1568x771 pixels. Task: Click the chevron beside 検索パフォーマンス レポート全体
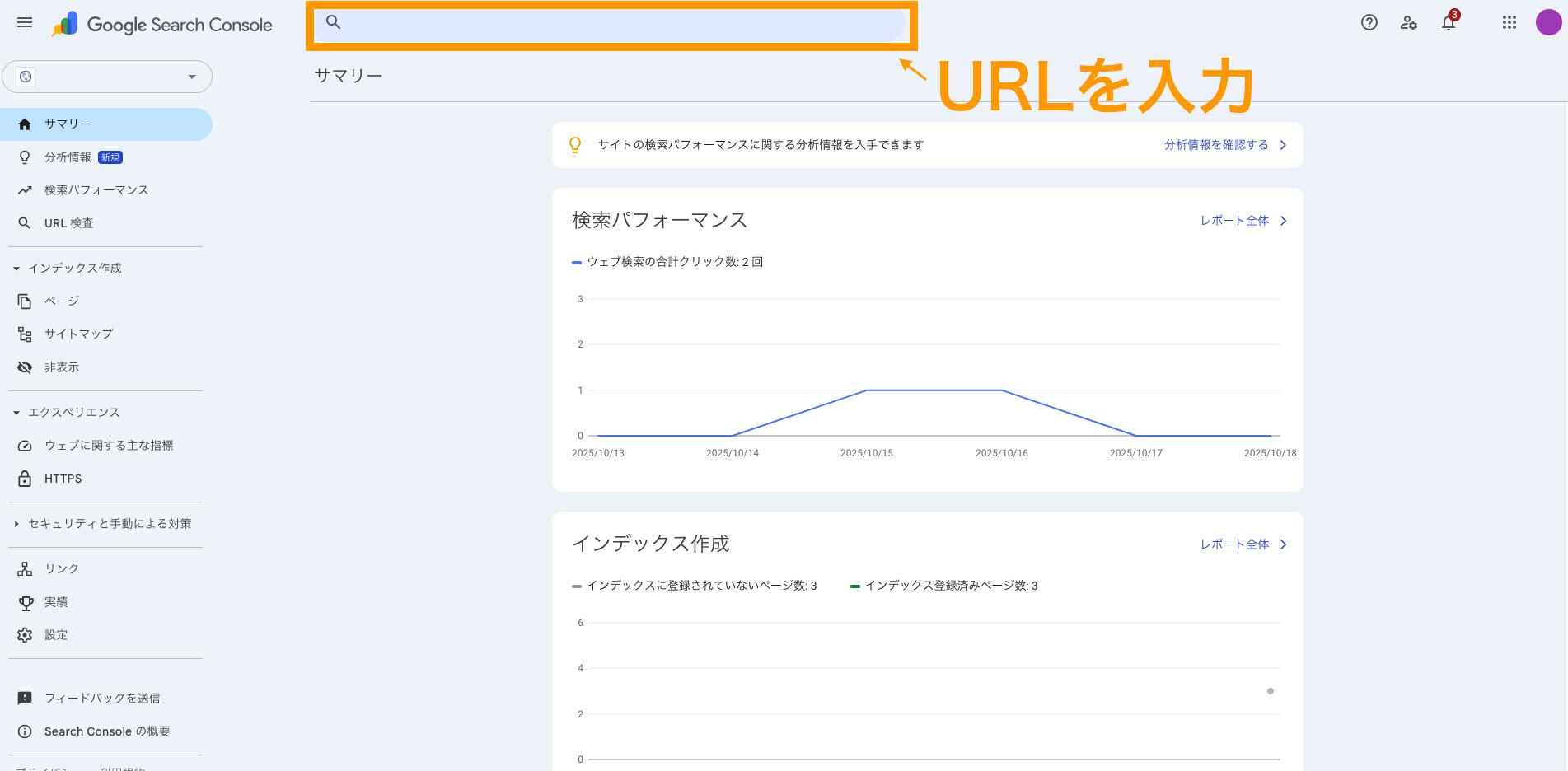(x=1283, y=221)
